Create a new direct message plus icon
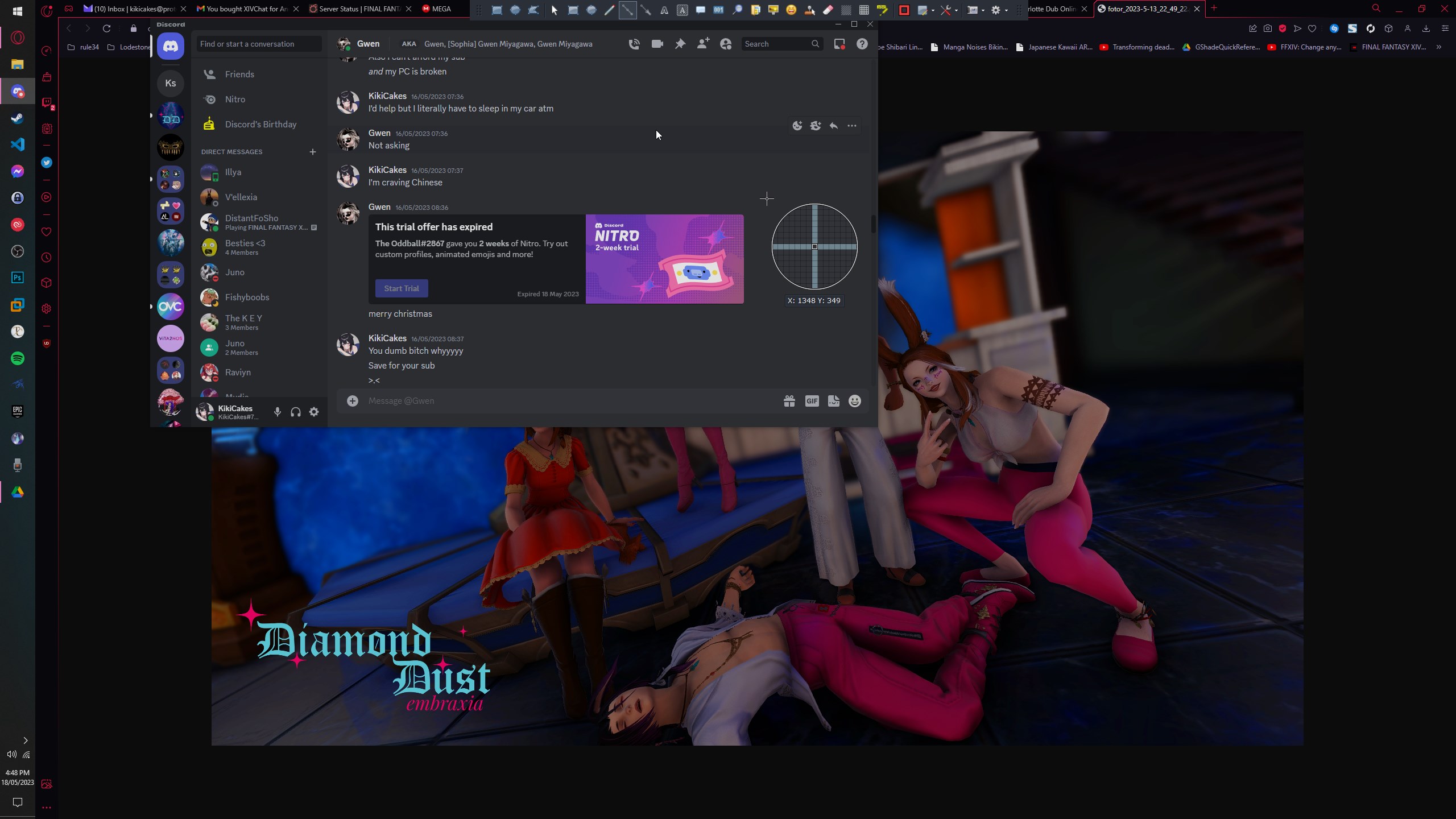The height and width of the screenshot is (819, 1456). (x=313, y=152)
